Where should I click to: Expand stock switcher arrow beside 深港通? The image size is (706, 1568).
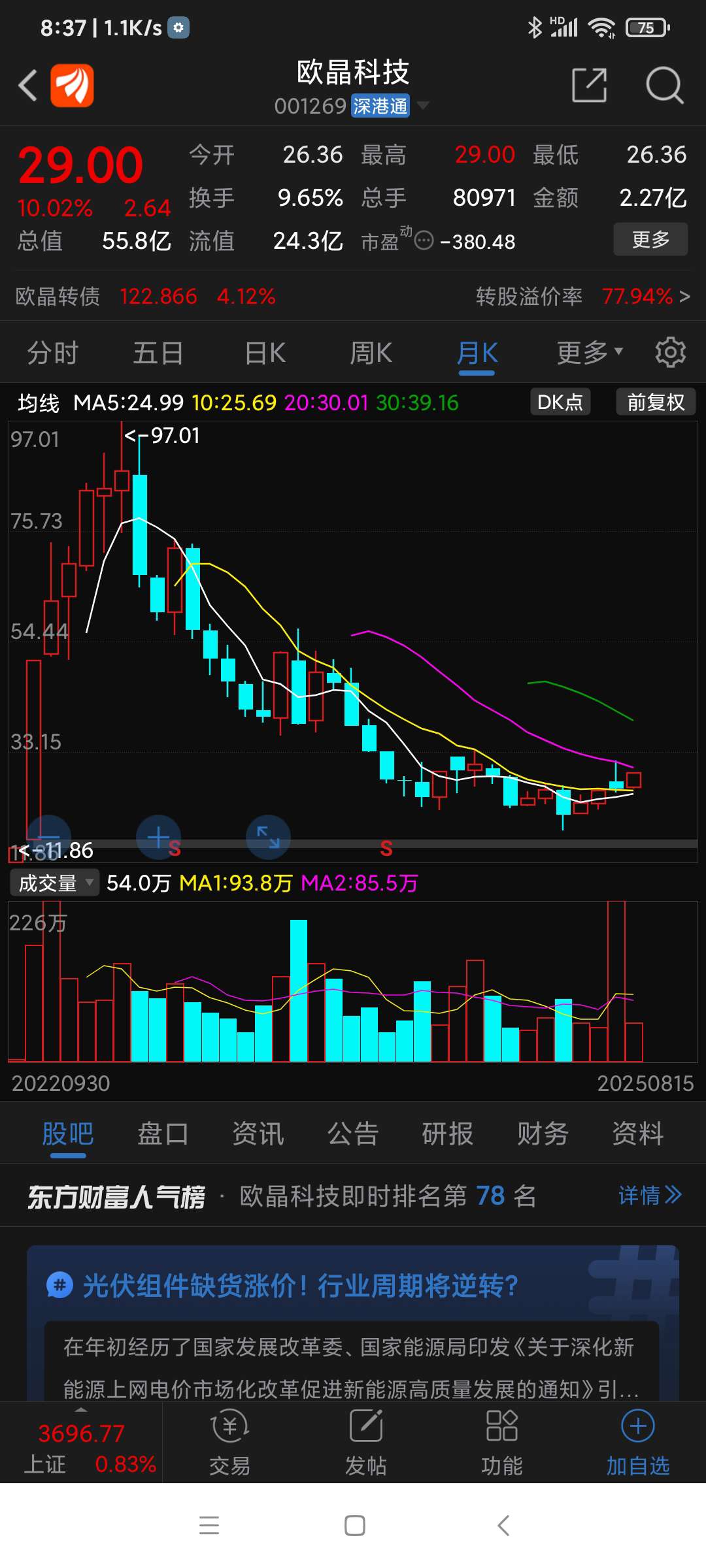tap(423, 105)
